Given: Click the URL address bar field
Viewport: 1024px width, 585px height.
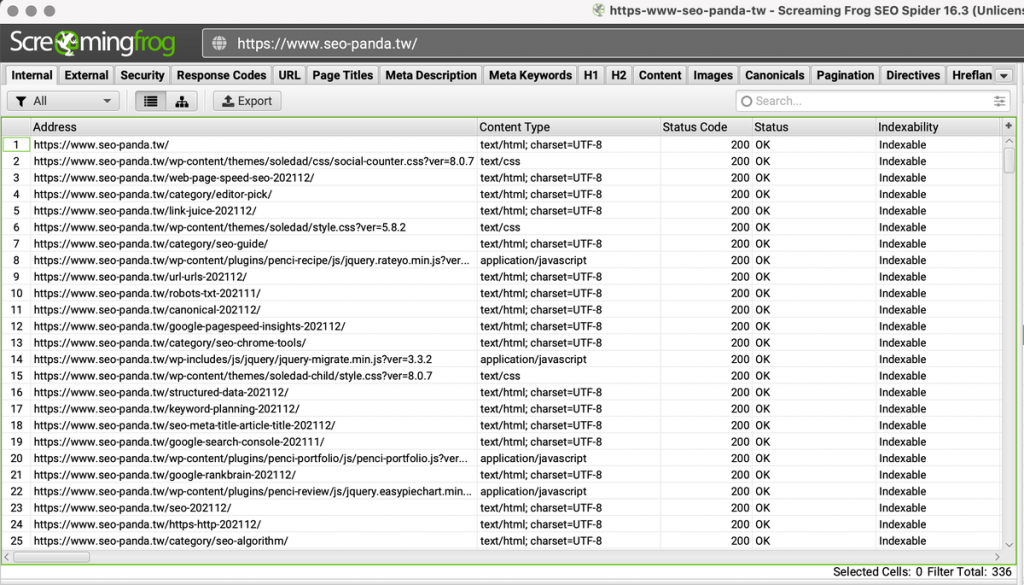Looking at the screenshot, I should 613,44.
